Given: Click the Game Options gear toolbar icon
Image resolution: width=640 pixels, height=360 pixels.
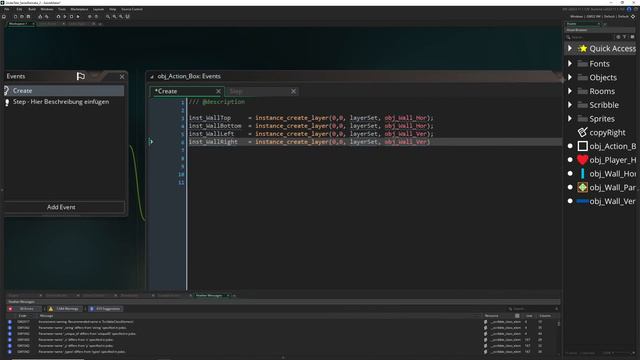Looking at the screenshot, I should coord(89,16).
